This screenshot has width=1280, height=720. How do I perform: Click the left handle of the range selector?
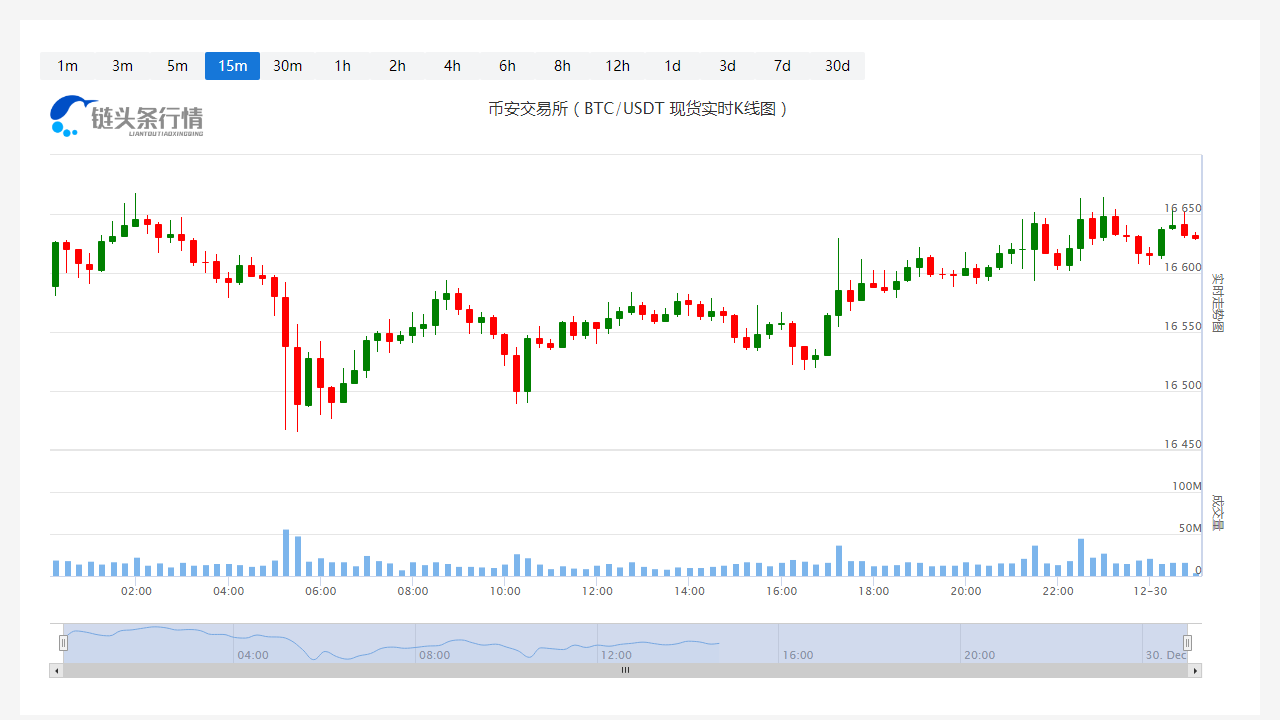point(63,643)
